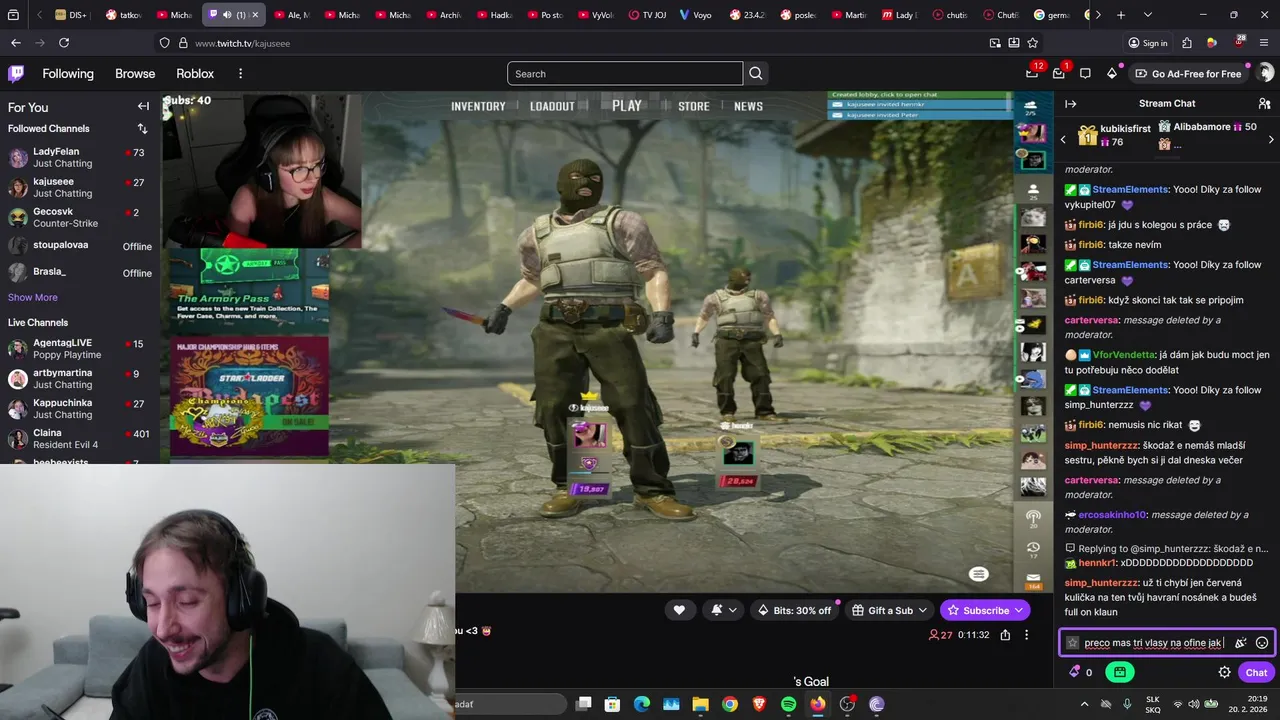Run search with the magnifier button
The height and width of the screenshot is (720, 1280).
(756, 73)
